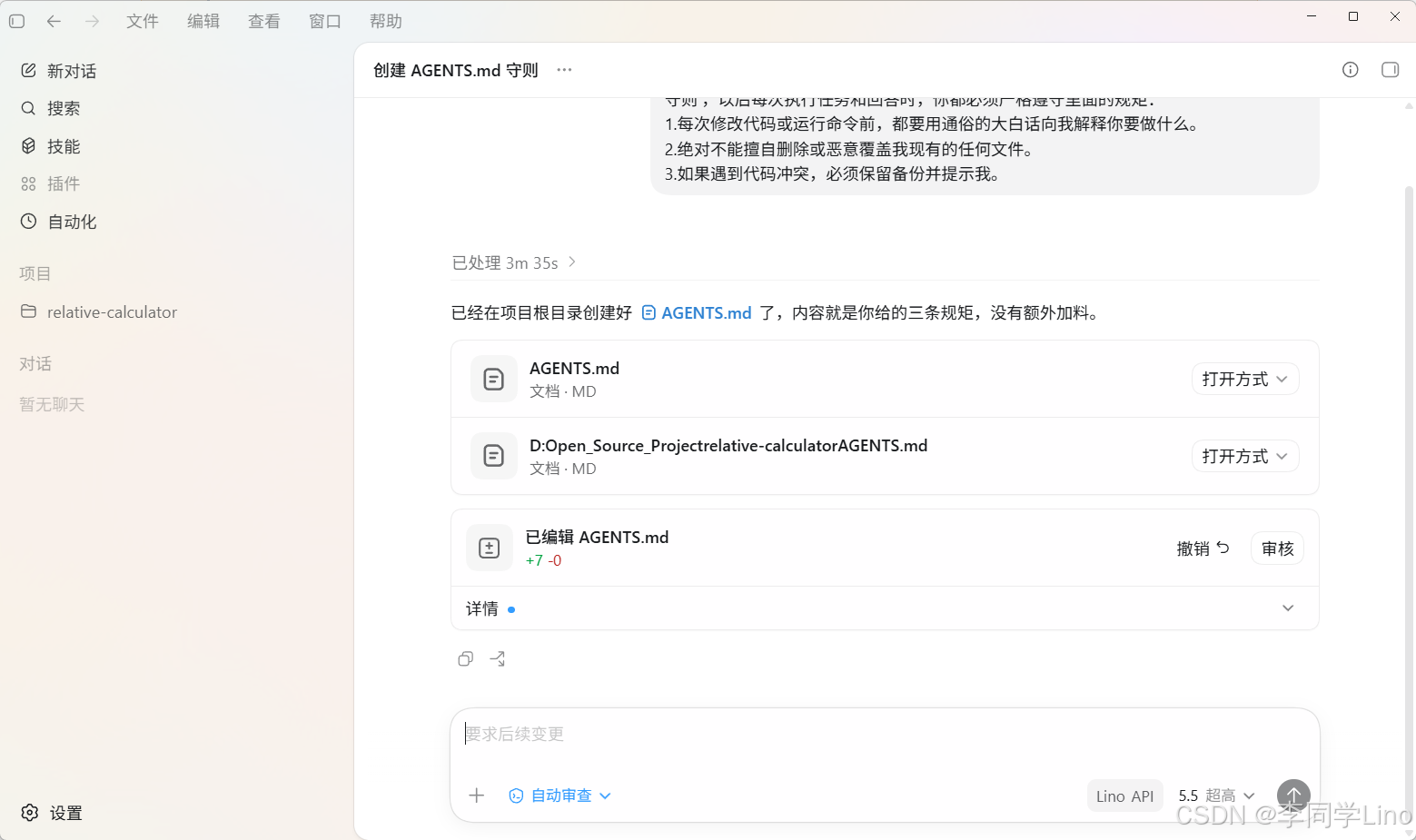Click the AGENTS.md file name in first card

click(x=574, y=368)
